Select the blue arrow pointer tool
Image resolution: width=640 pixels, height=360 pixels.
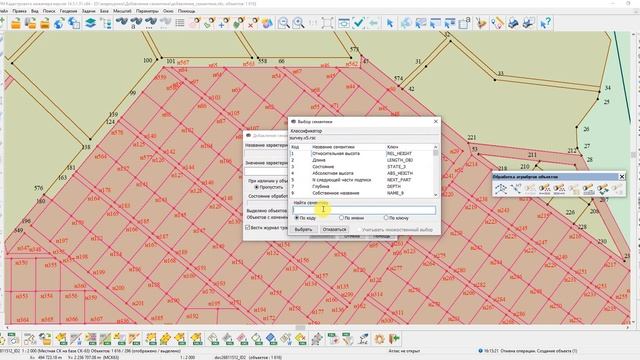pos(390,23)
